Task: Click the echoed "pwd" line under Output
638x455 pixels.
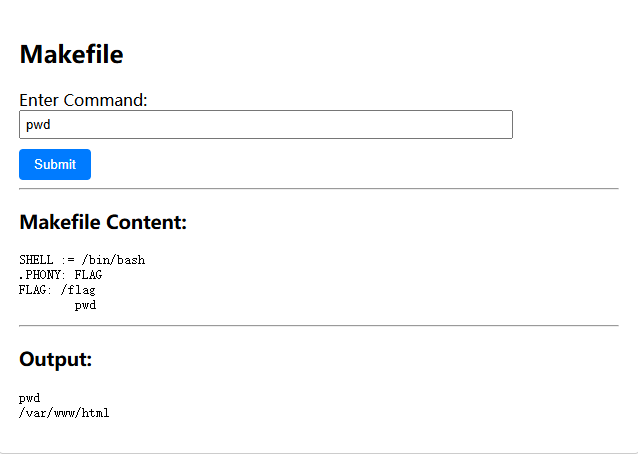Action: (x=29, y=398)
